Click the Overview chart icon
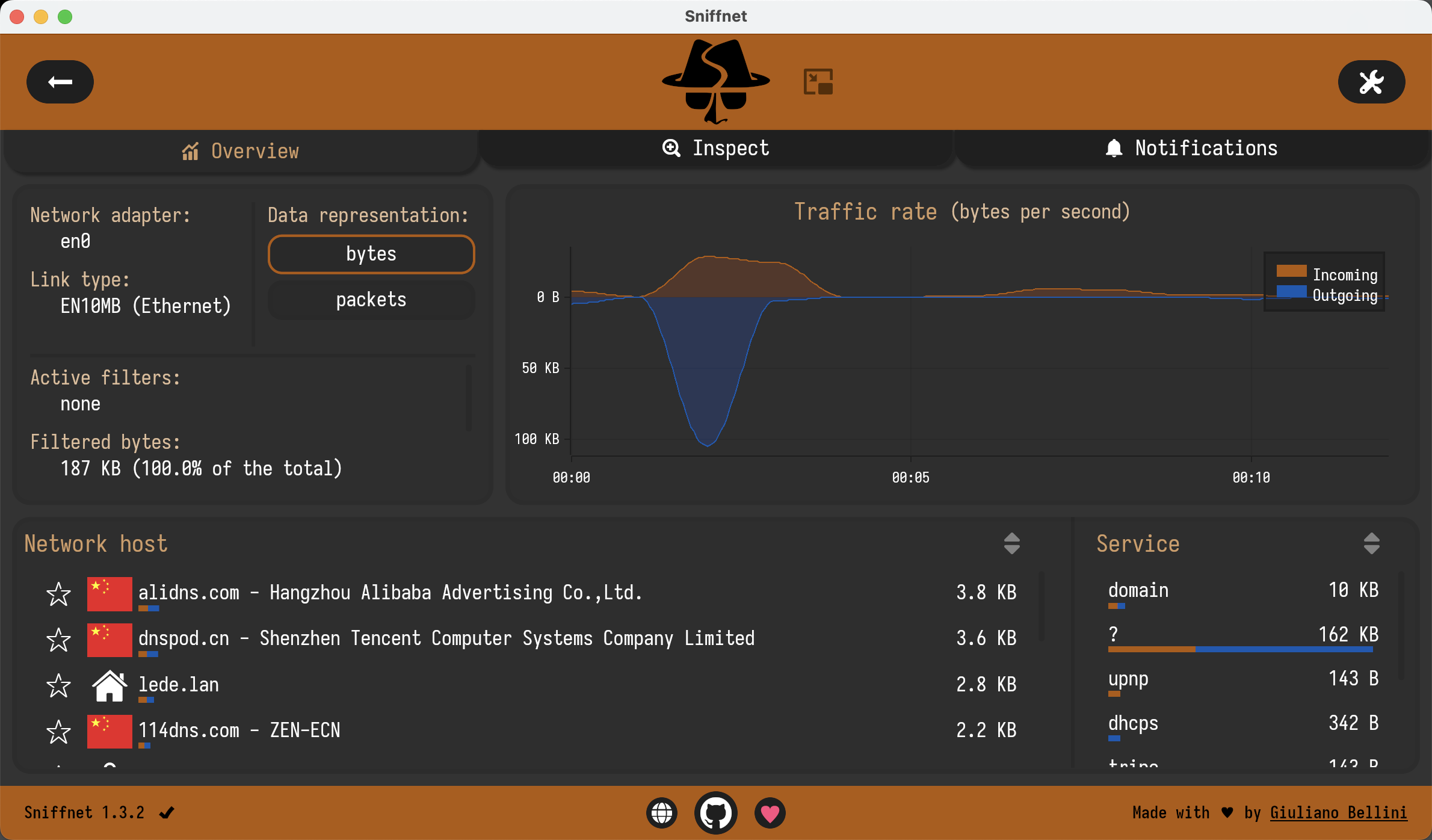This screenshot has width=1432, height=840. (x=190, y=151)
